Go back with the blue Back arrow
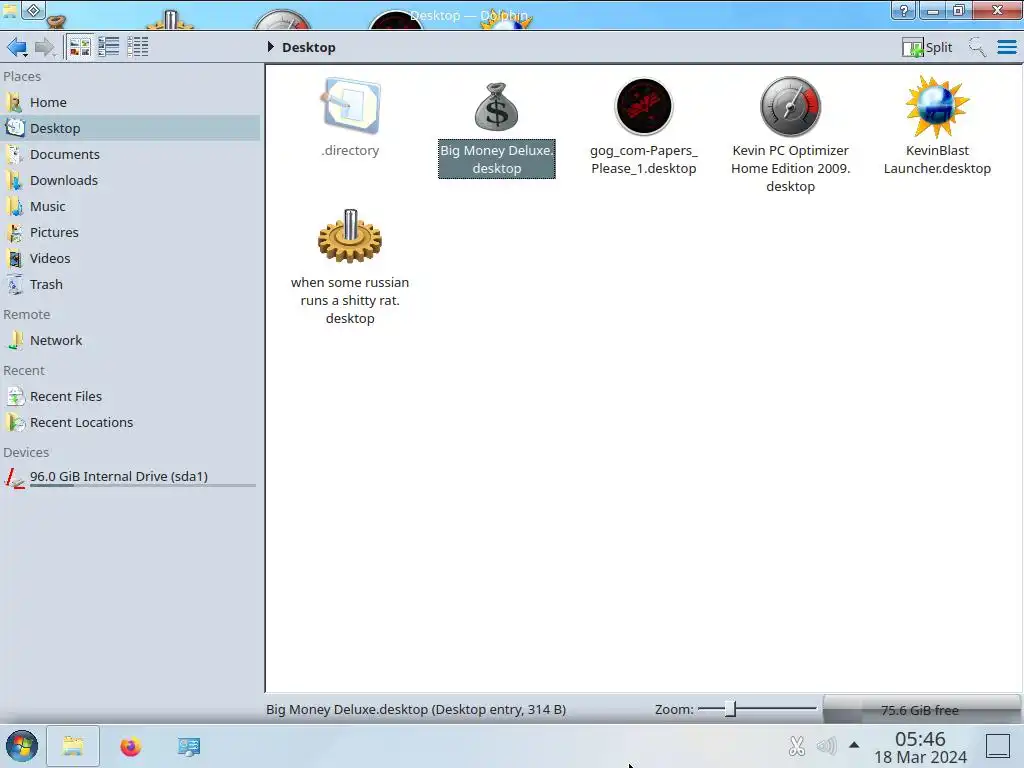 pyautogui.click(x=17, y=47)
